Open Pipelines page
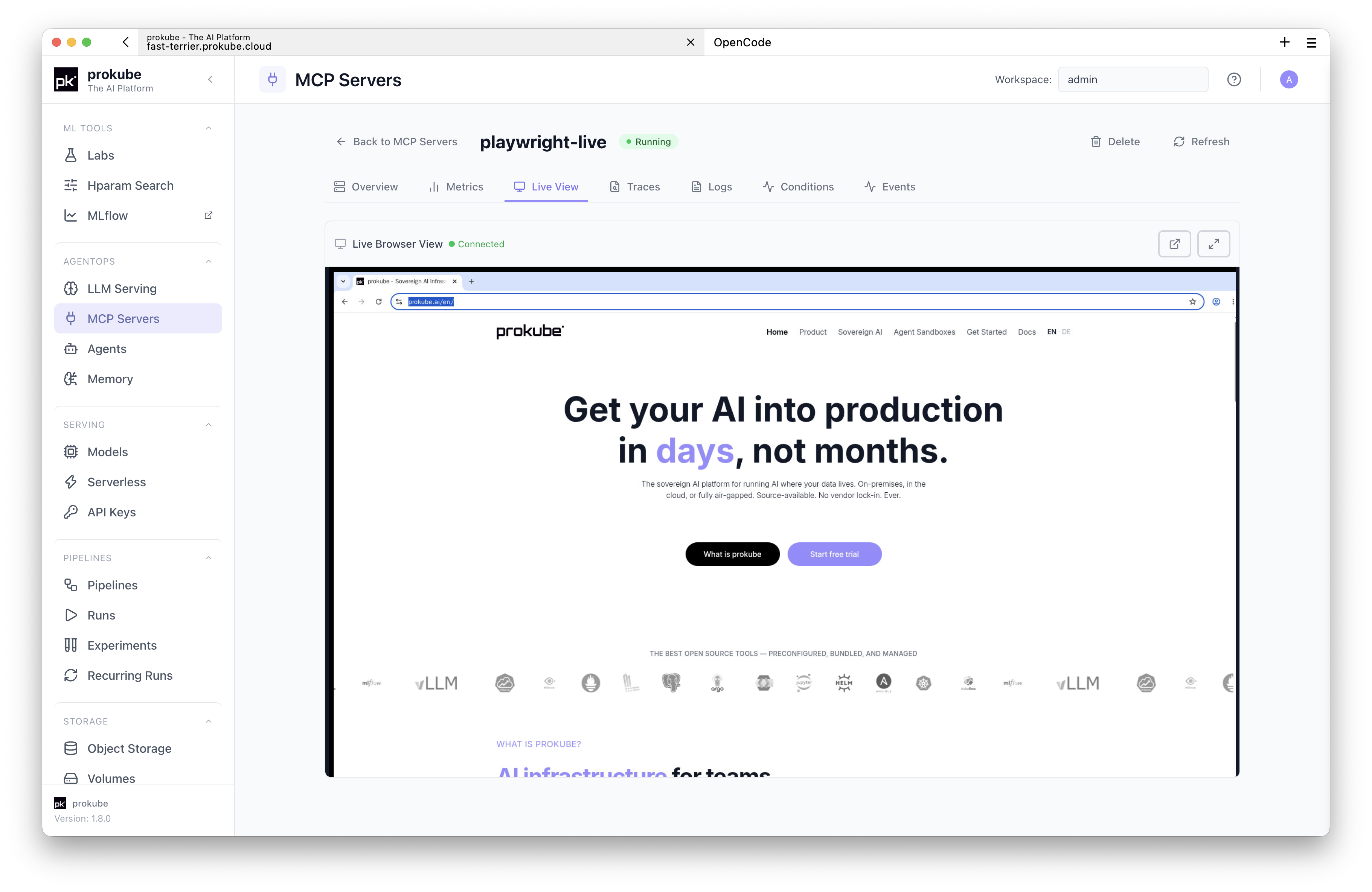 (x=138, y=585)
